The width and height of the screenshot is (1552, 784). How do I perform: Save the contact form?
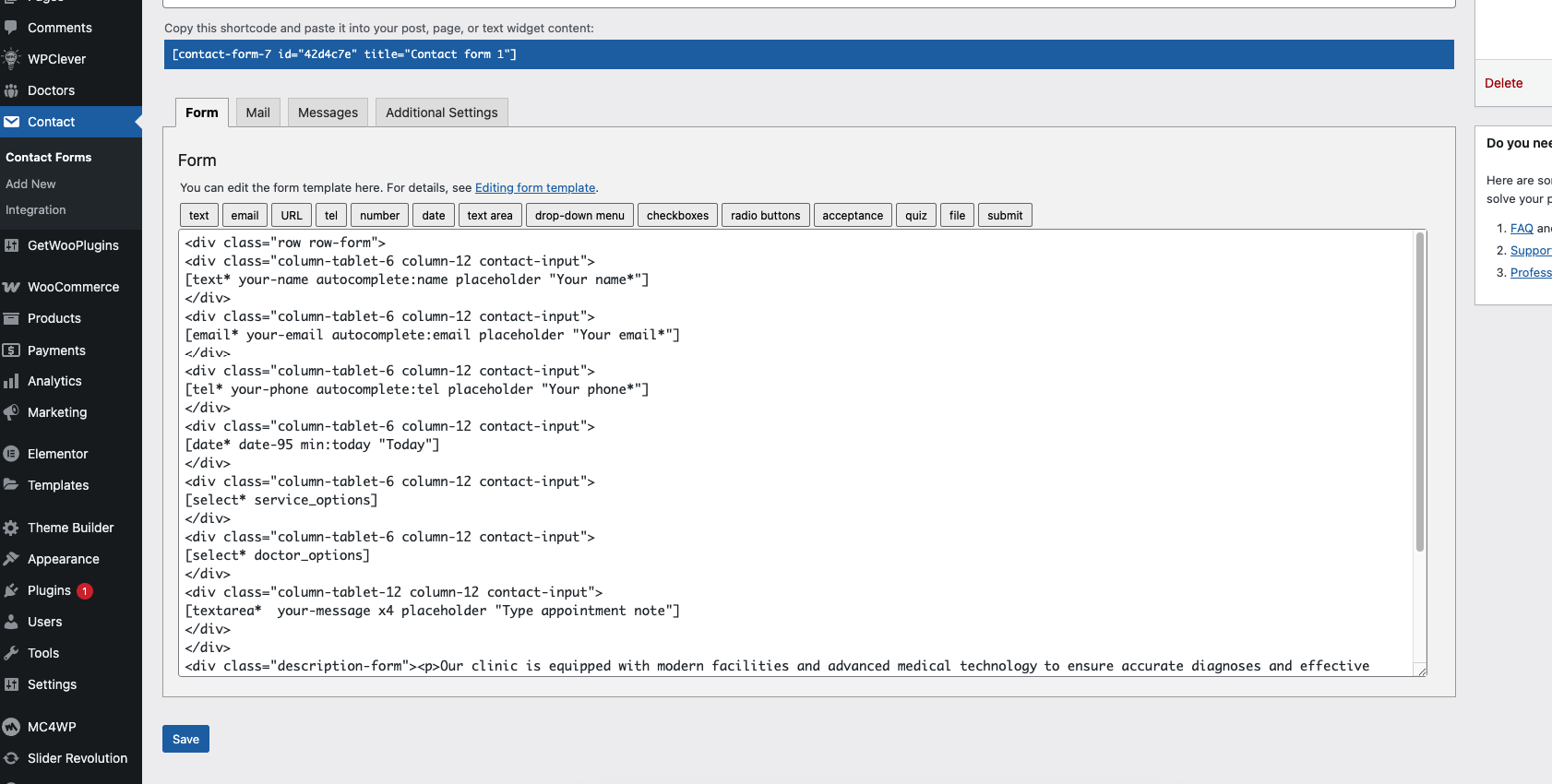[185, 739]
